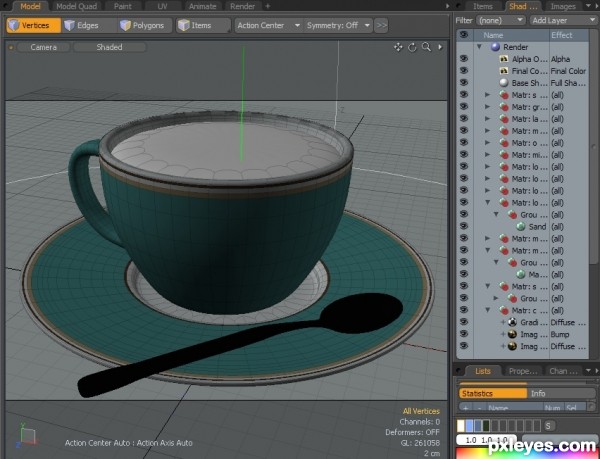Toggle visibility of Alpha Output layer
Screen dimensions: 600x459
[464, 59]
